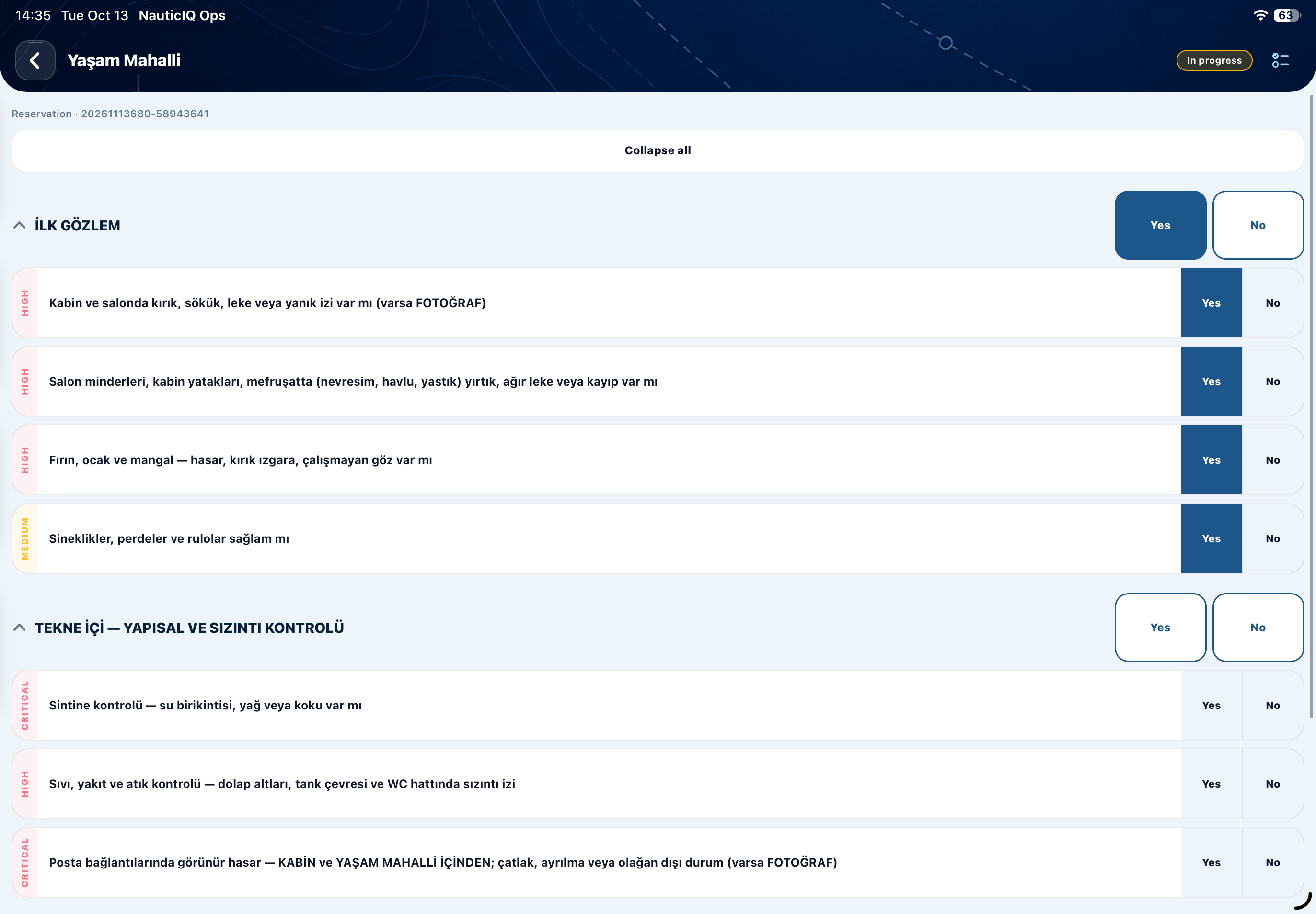
Task: Mark all İLK GÖZLEM items as No
Action: coord(1258,225)
